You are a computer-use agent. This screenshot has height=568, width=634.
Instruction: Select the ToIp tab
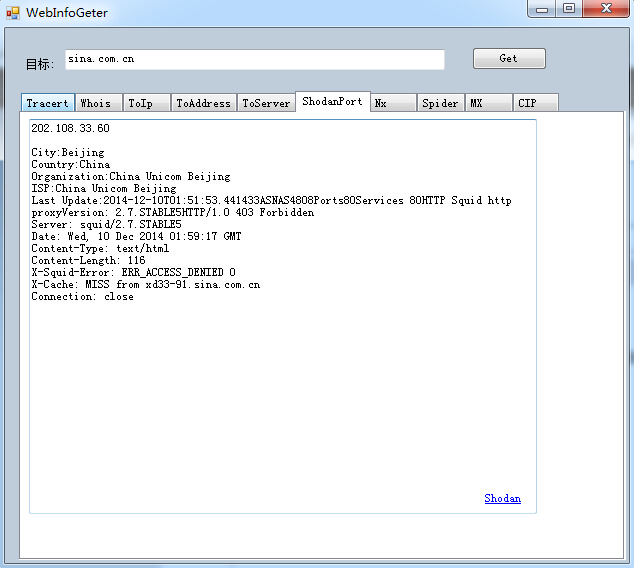click(146, 103)
